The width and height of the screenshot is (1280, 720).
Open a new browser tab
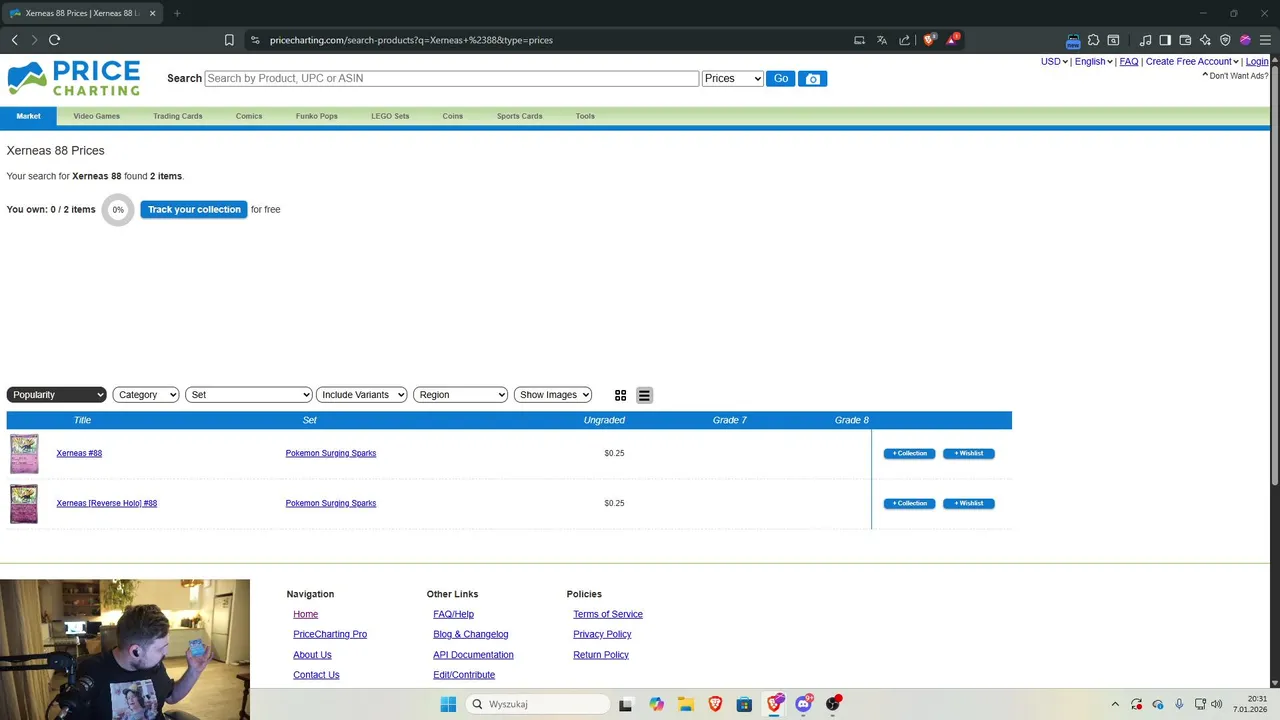[177, 13]
